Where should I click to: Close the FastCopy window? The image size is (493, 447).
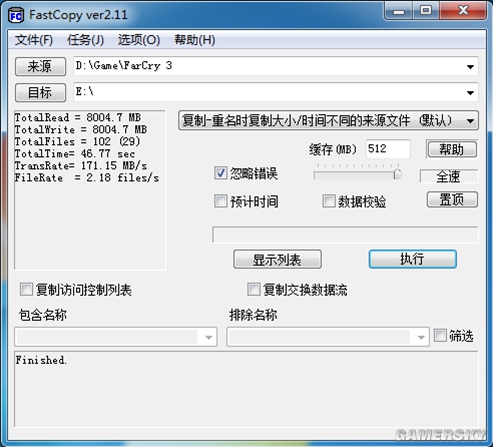463,11
